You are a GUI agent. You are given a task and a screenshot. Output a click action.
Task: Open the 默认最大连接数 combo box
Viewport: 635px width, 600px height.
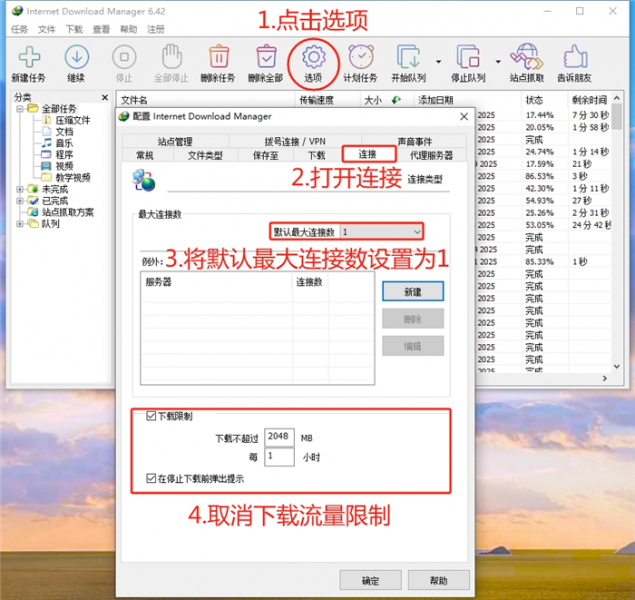pos(381,232)
